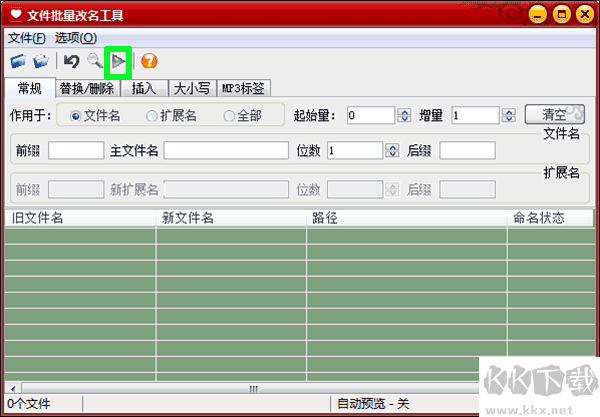Image resolution: width=600 pixels, height=417 pixels.
Task: Click the undo arrow toolbar icon
Action: (x=72, y=61)
